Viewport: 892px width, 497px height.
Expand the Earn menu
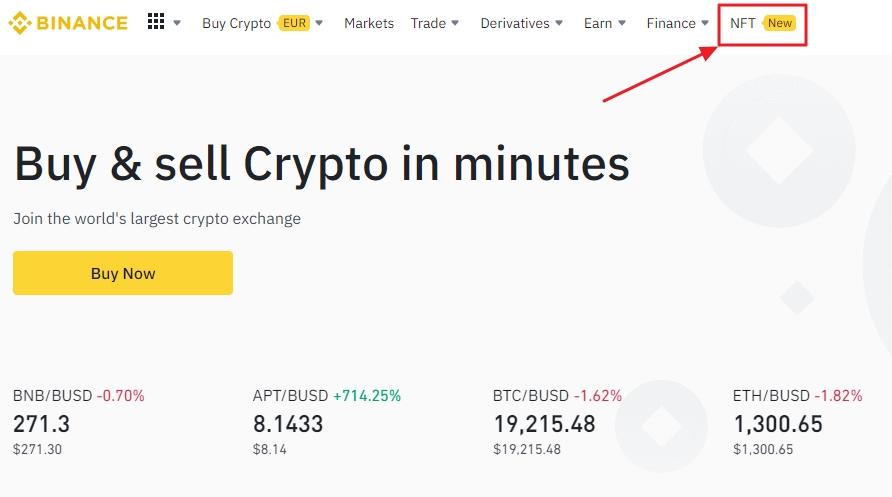[x=605, y=23]
